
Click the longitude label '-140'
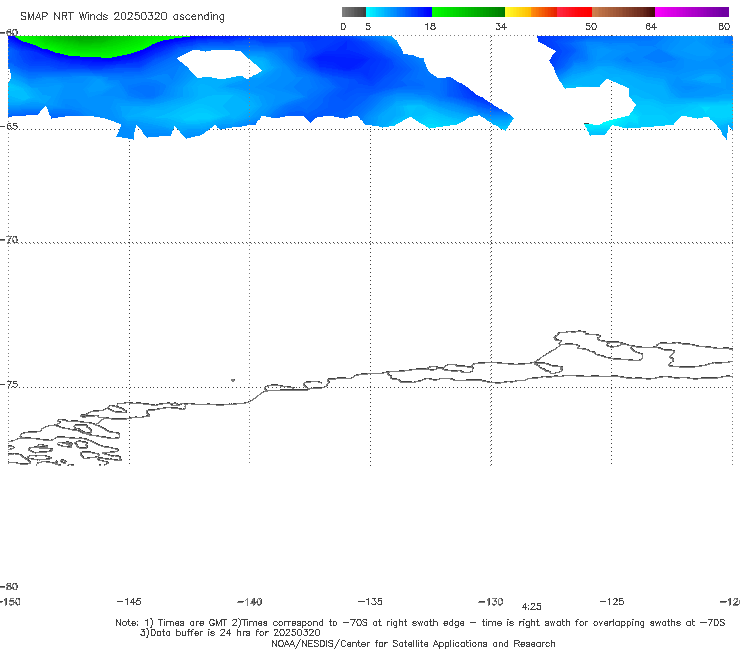pos(250,601)
